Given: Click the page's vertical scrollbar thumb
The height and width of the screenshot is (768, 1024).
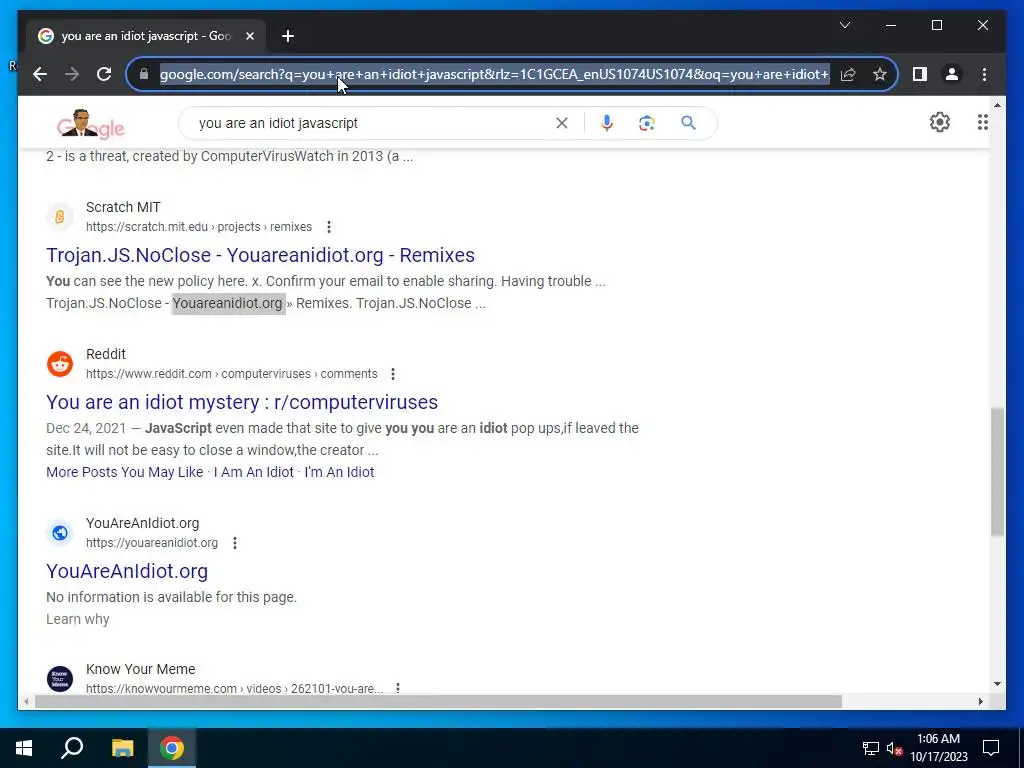Looking at the screenshot, I should 997,472.
